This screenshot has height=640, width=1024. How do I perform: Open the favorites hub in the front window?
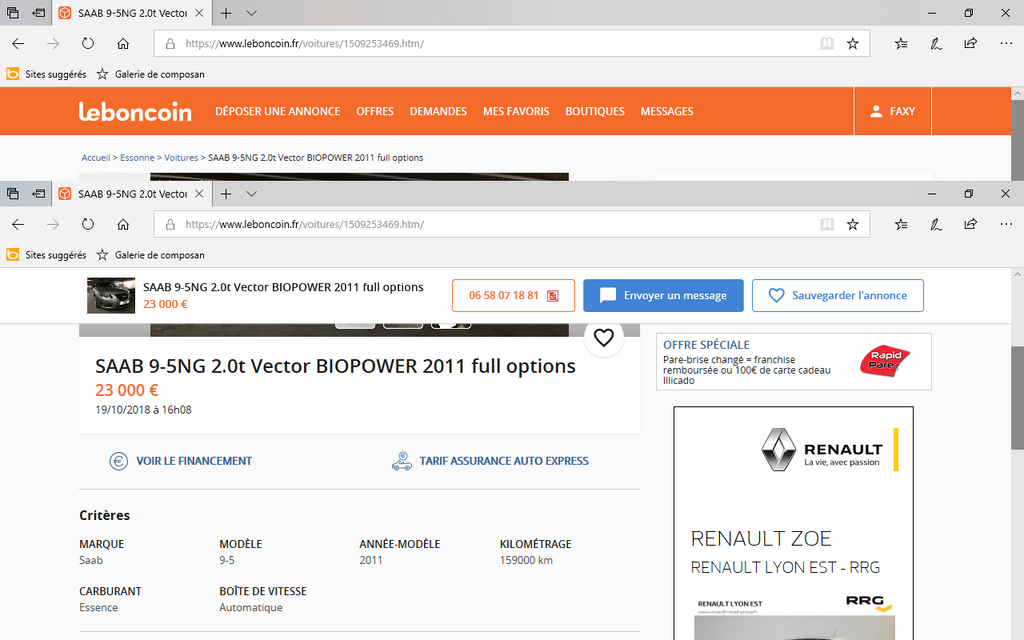click(x=901, y=225)
